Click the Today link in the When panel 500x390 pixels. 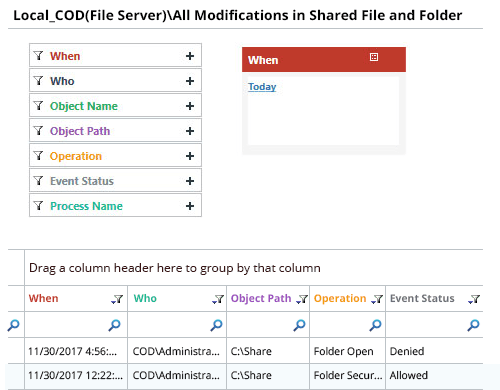pyautogui.click(x=262, y=87)
